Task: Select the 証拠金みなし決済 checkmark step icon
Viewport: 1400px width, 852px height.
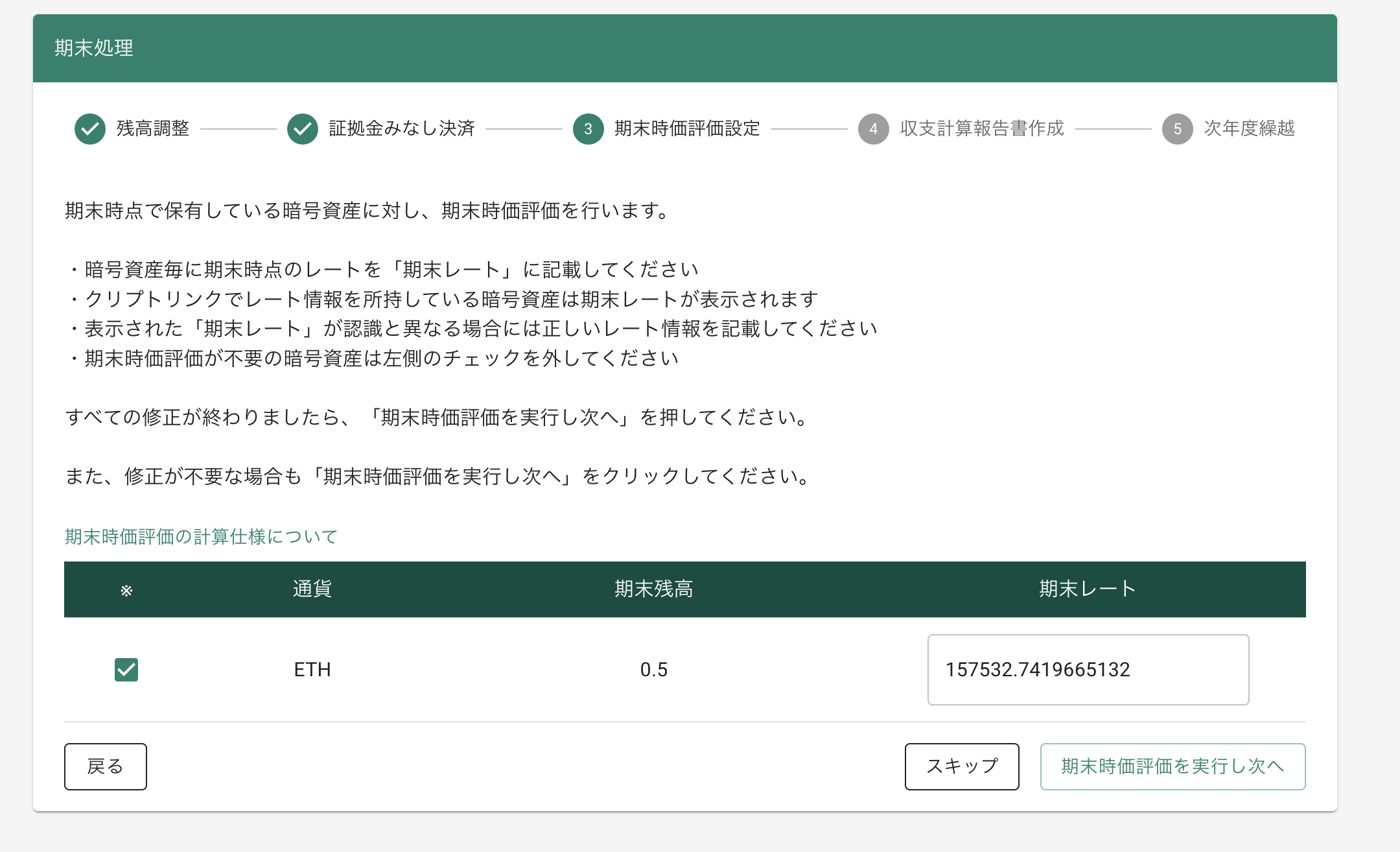Action: (x=303, y=129)
